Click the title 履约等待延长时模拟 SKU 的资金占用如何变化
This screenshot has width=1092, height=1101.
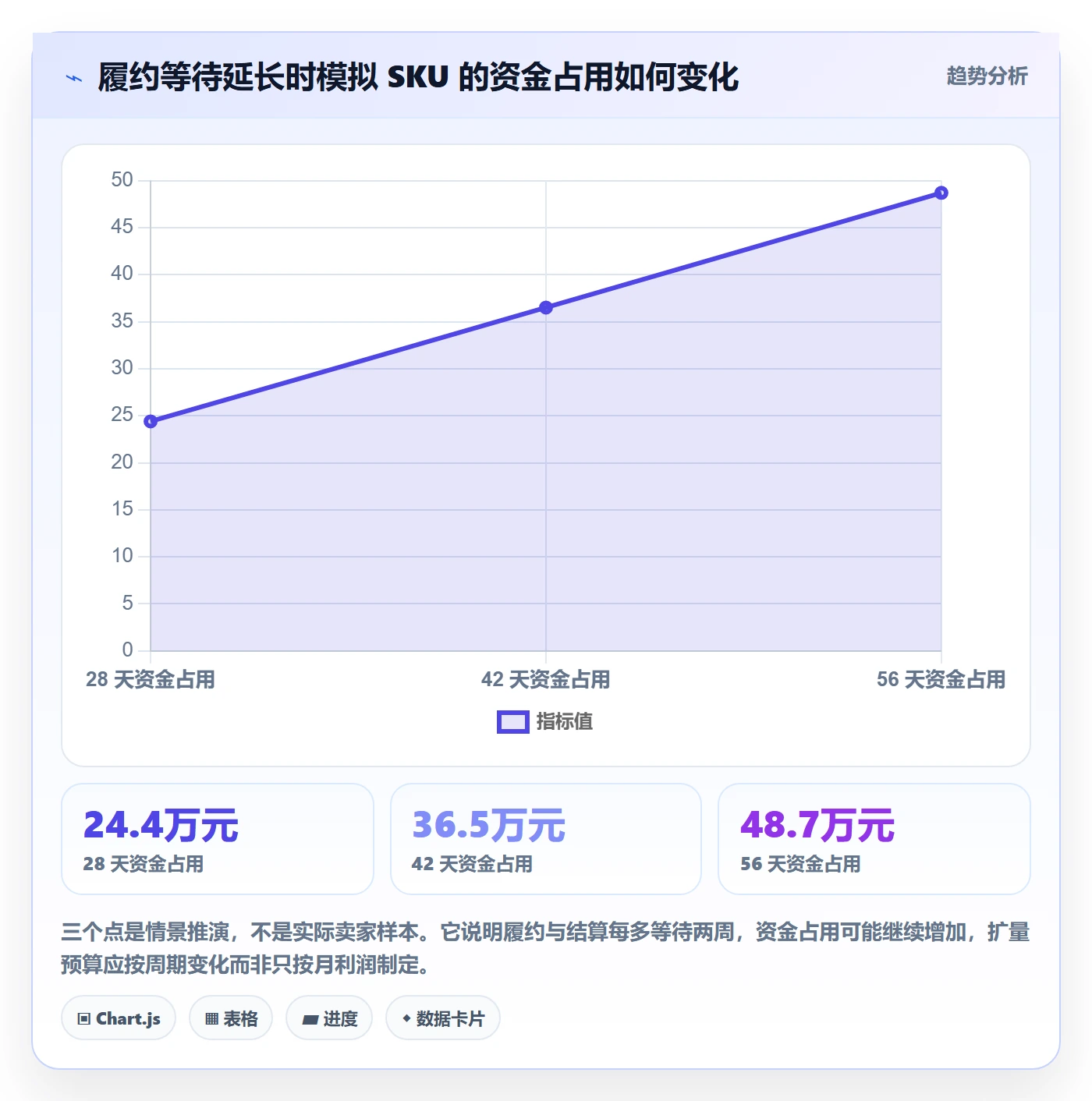[418, 77]
